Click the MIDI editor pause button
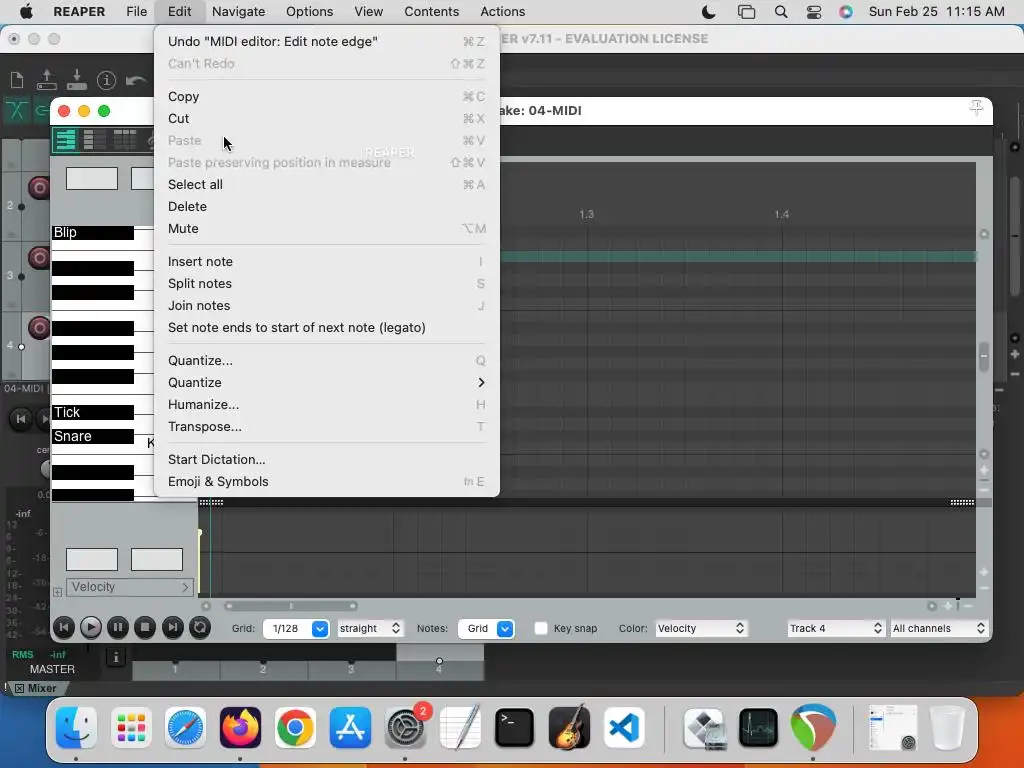This screenshot has width=1024, height=768. click(x=118, y=628)
